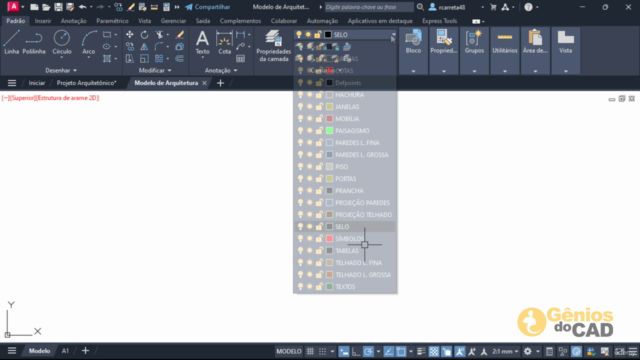Switch to the A1 layout tab
The image size is (640, 360).
coord(65,351)
